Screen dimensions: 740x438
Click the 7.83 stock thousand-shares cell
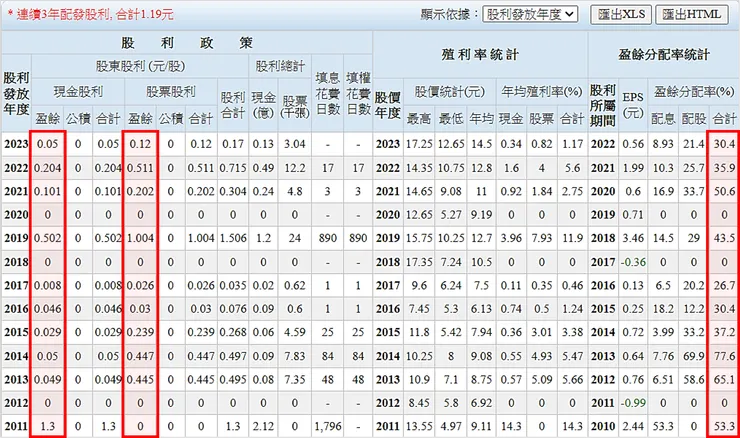click(x=295, y=356)
